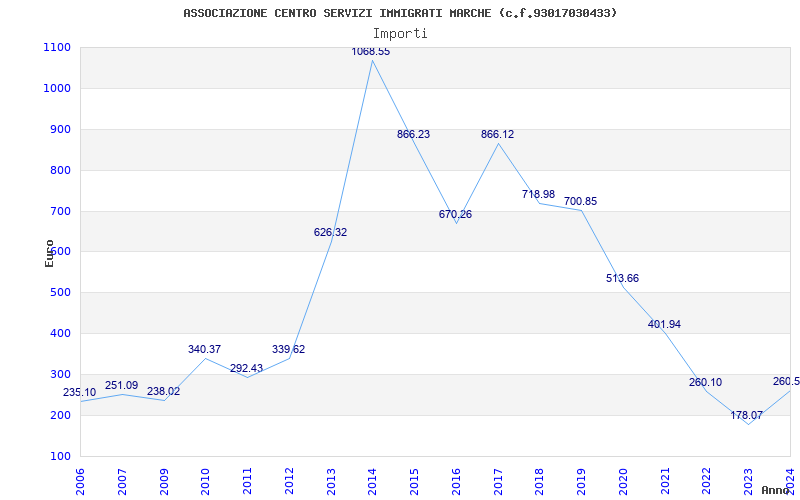Click the y-axis tick 300

(x=60, y=374)
